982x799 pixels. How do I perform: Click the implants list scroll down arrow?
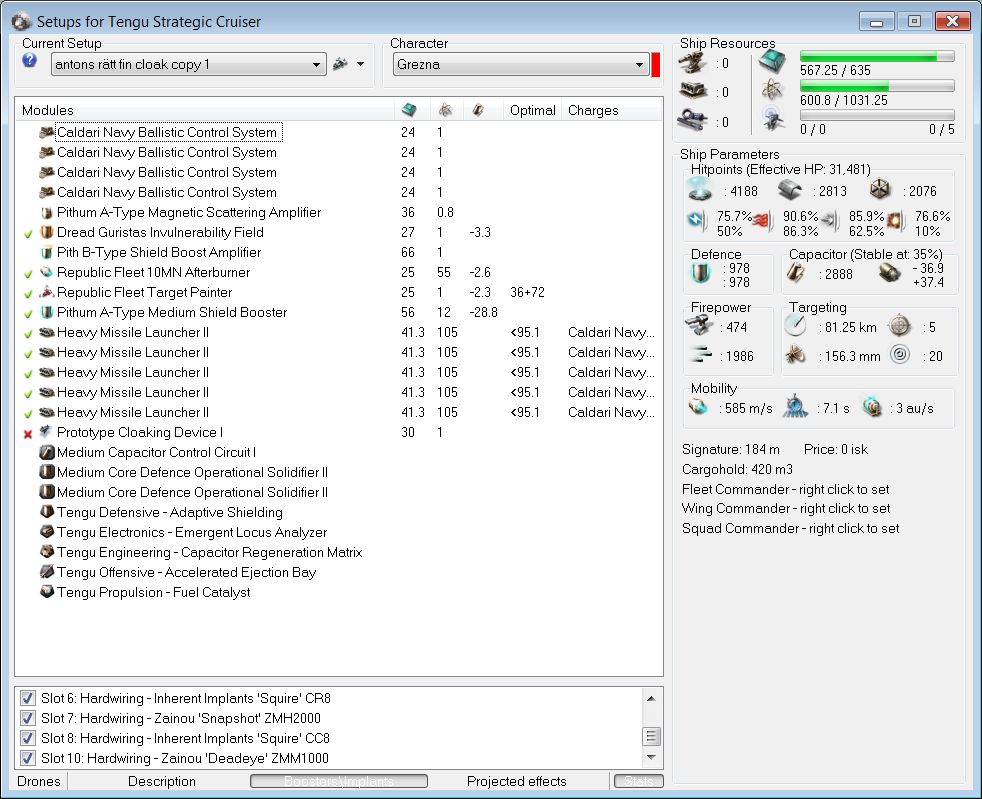pyautogui.click(x=651, y=758)
